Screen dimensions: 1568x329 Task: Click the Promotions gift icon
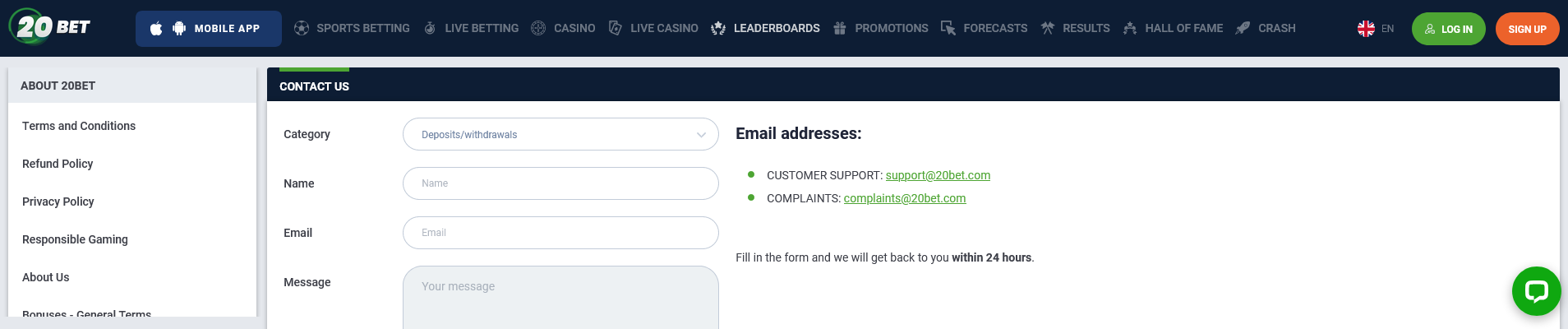tap(839, 28)
